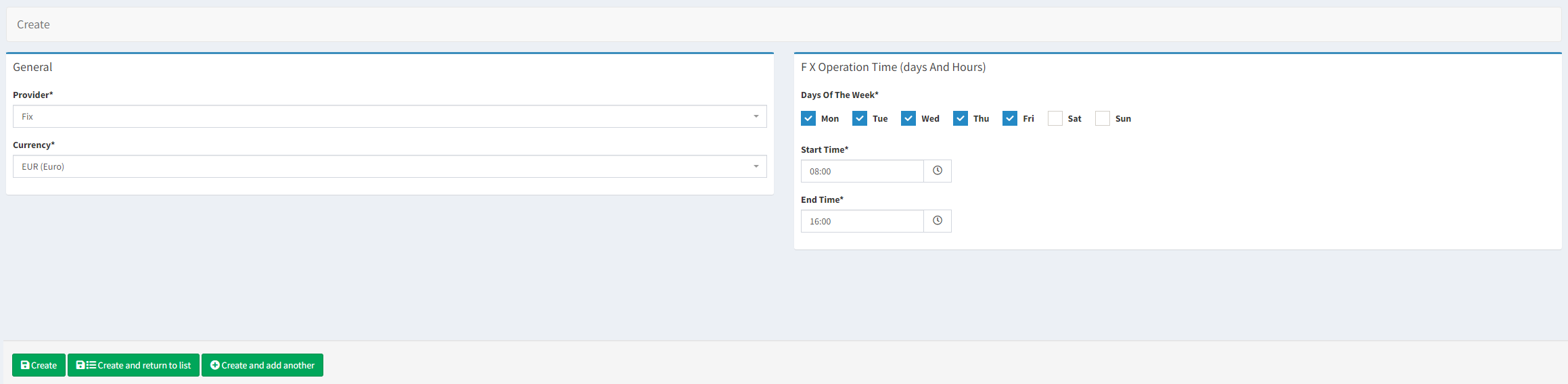Screen dimensions: 1568x384
Task: Click the green Create button
Action: [x=39, y=365]
